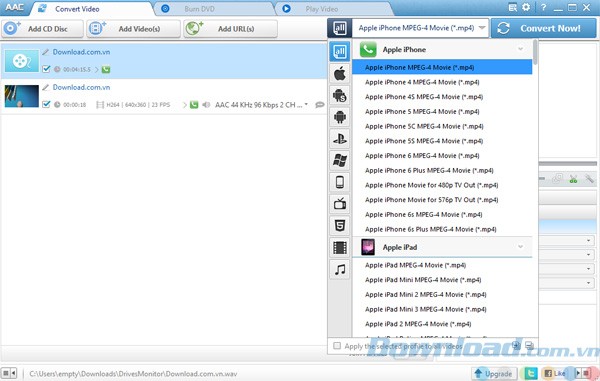
Task: Open the Windows devices profile category
Action: (x=339, y=160)
